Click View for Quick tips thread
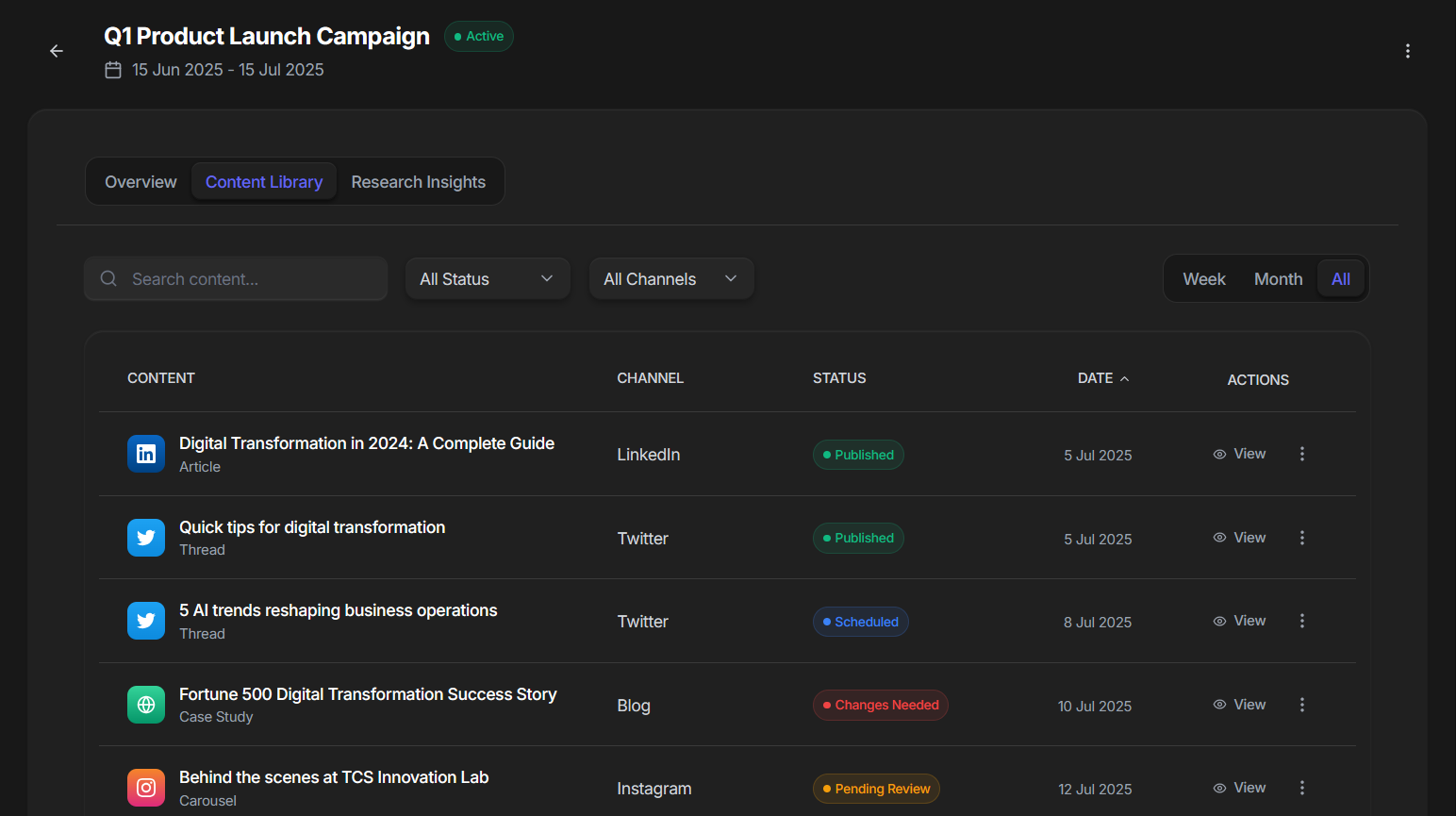The image size is (1456, 816). click(1239, 538)
